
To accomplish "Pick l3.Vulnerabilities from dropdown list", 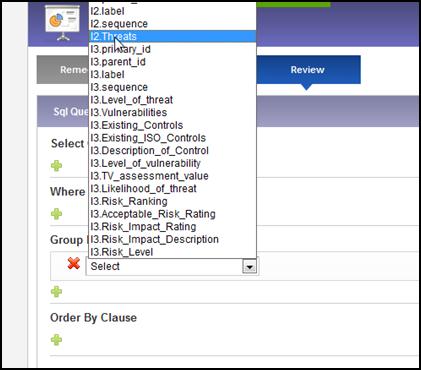I will (173, 112).
